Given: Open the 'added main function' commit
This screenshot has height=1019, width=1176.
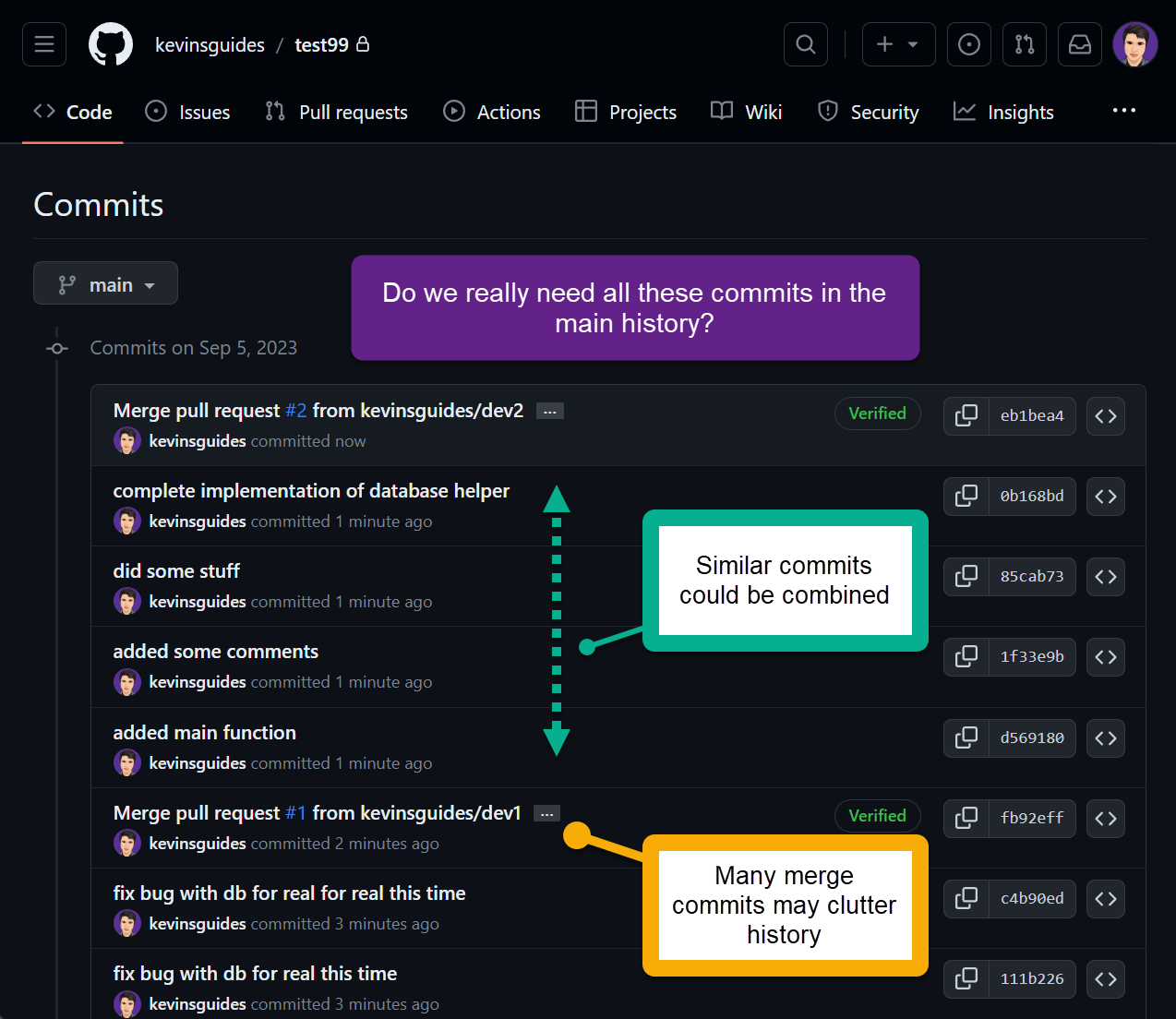Looking at the screenshot, I should point(205,733).
